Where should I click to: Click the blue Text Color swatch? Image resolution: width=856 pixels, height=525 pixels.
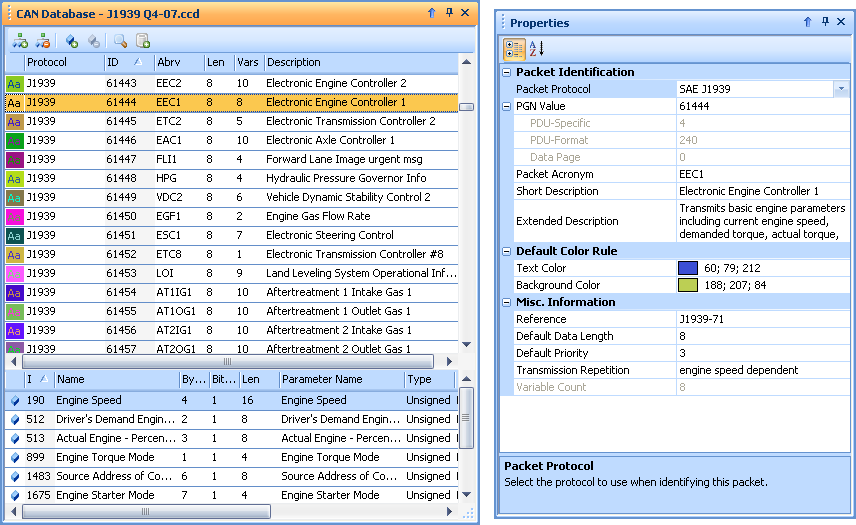point(688,268)
